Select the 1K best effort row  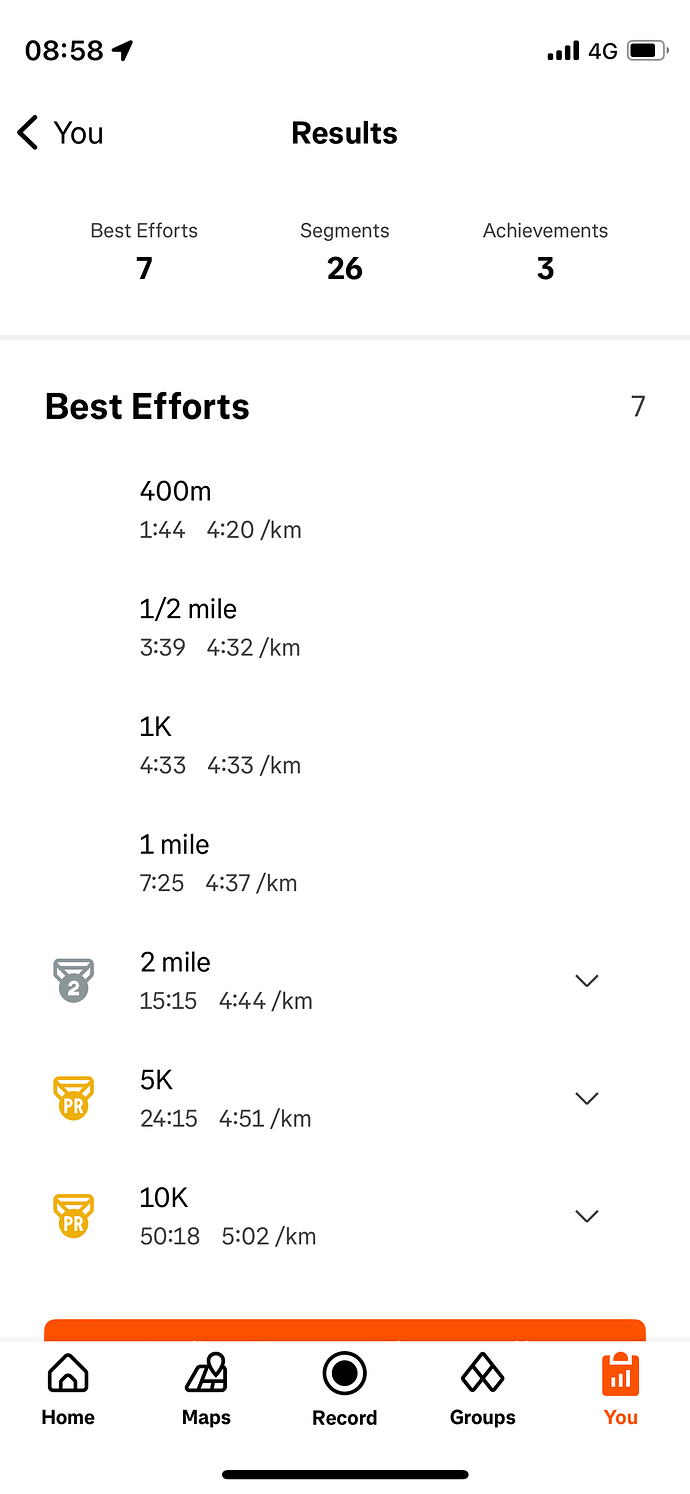click(x=220, y=745)
